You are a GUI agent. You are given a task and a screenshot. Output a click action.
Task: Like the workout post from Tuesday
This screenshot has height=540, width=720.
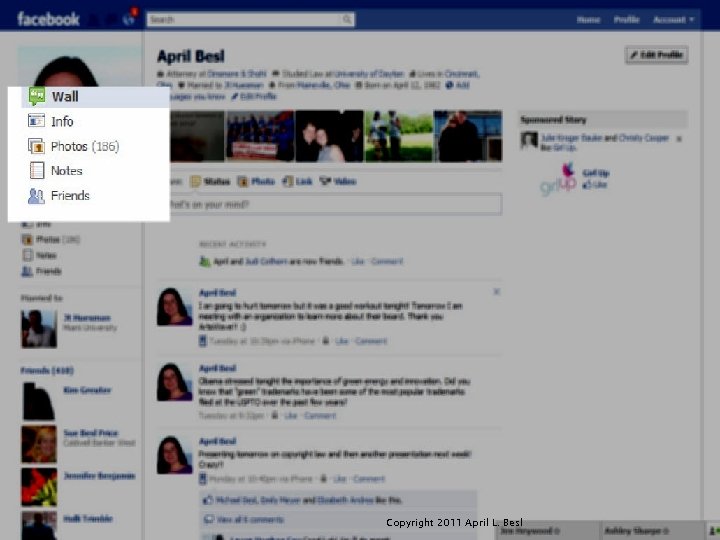[342, 341]
